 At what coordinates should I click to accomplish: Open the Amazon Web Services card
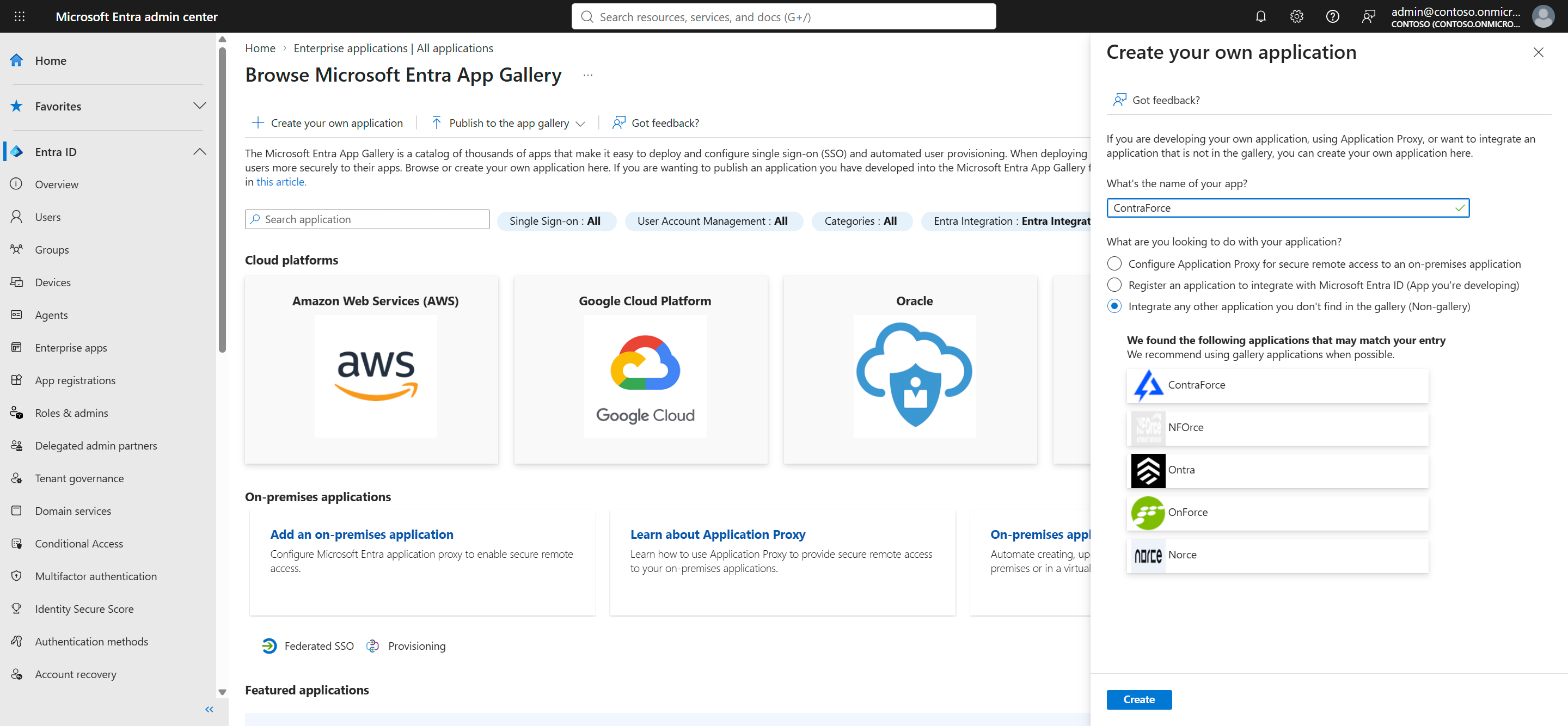click(x=372, y=370)
